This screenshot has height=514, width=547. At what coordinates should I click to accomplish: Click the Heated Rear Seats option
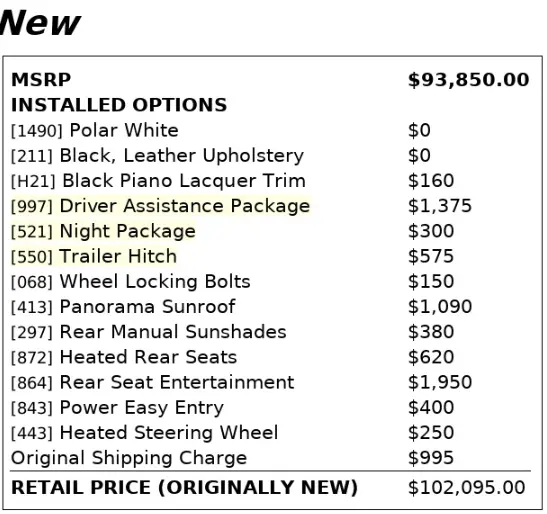(124, 357)
